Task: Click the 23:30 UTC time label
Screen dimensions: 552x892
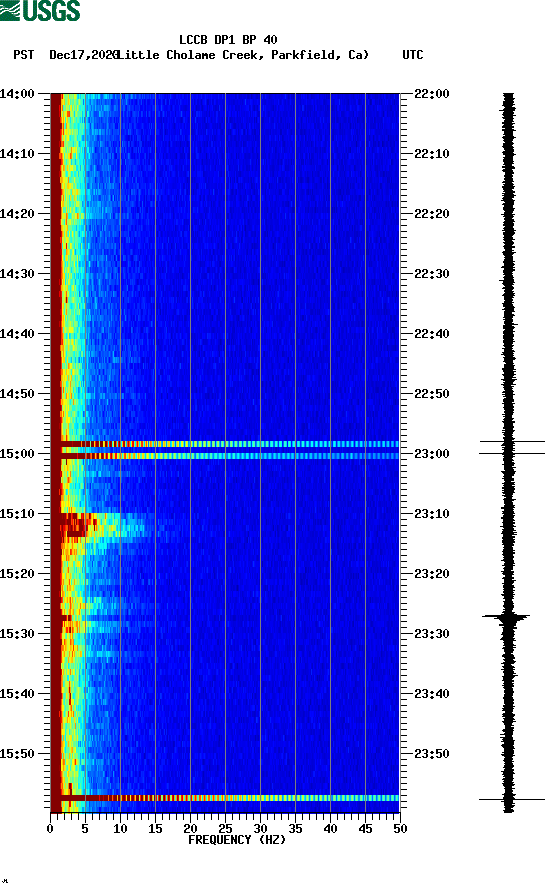Action: coord(431,634)
